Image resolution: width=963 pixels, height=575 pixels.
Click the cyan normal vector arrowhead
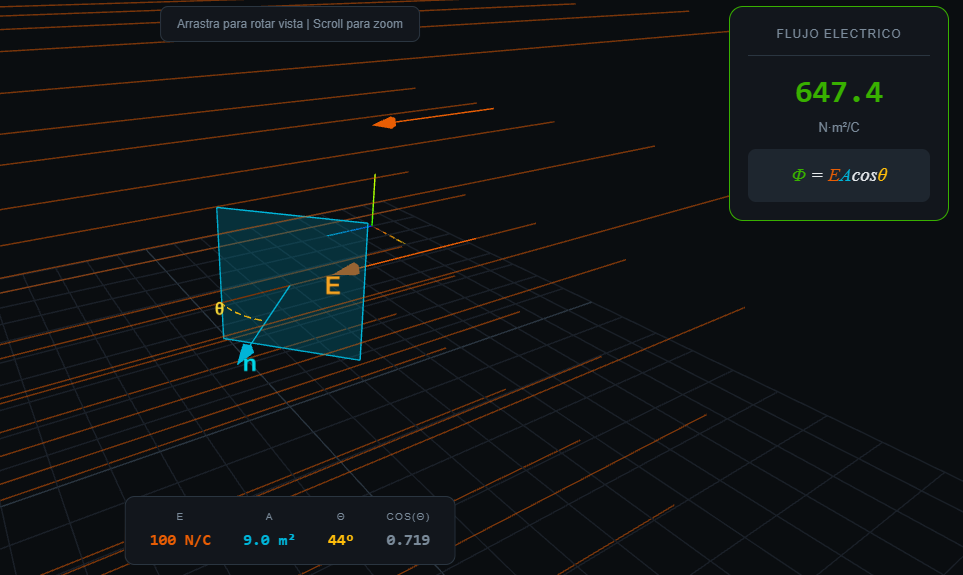[x=243, y=351]
